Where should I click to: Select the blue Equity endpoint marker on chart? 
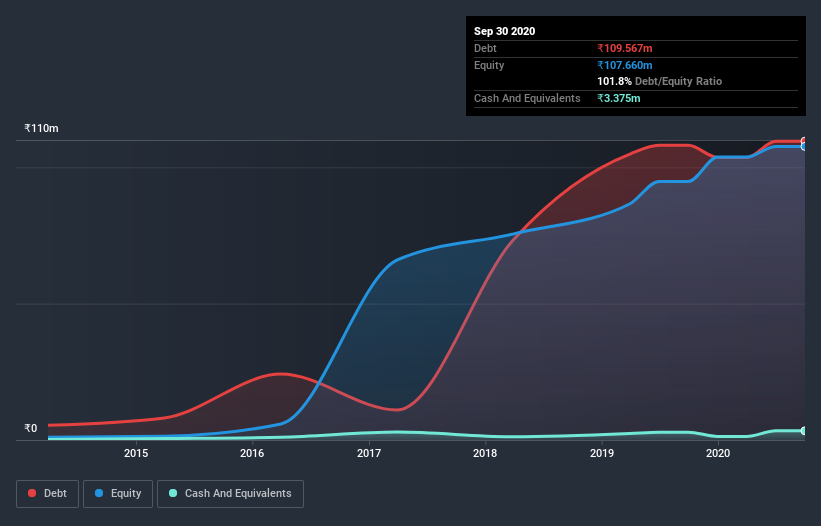(x=804, y=147)
